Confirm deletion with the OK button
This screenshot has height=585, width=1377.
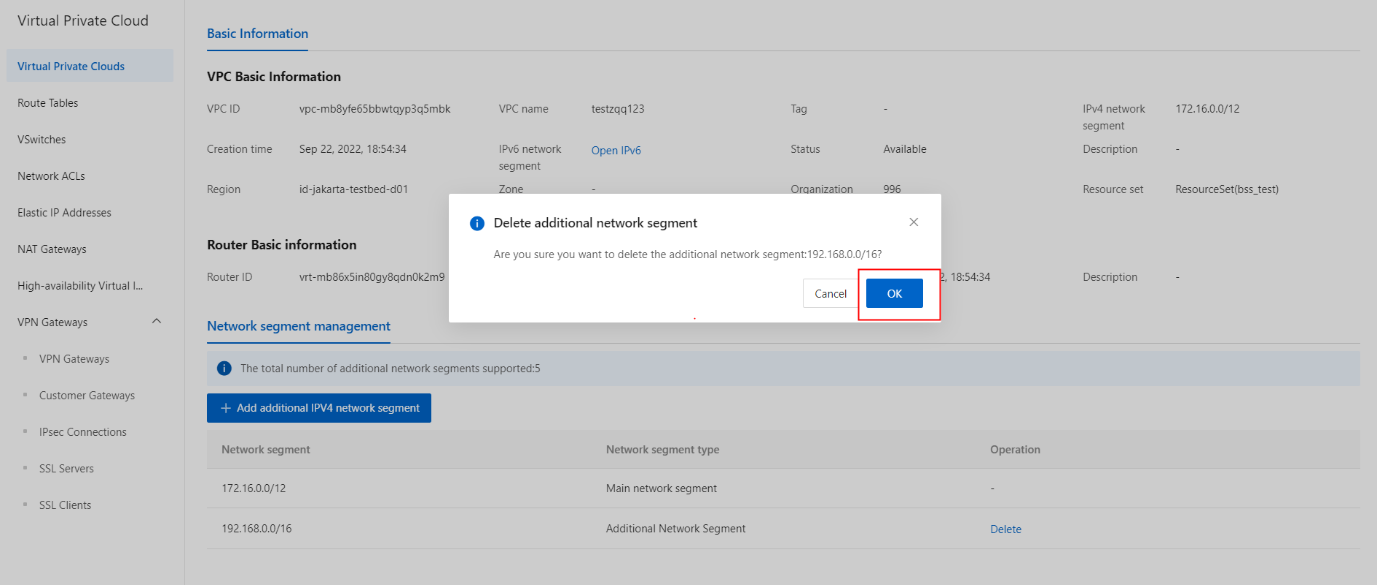[894, 293]
